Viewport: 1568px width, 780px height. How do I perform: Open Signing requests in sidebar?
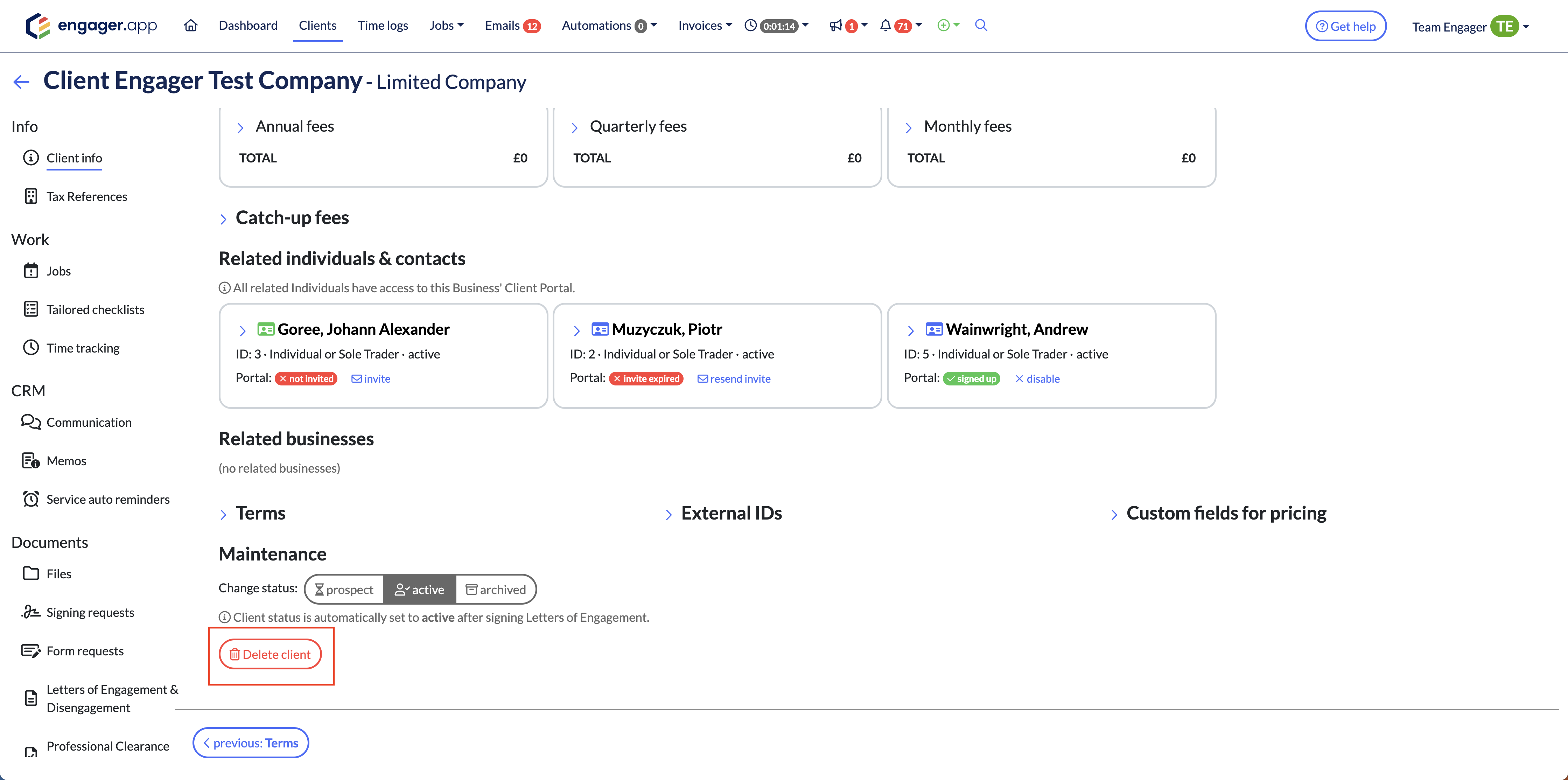pos(90,612)
